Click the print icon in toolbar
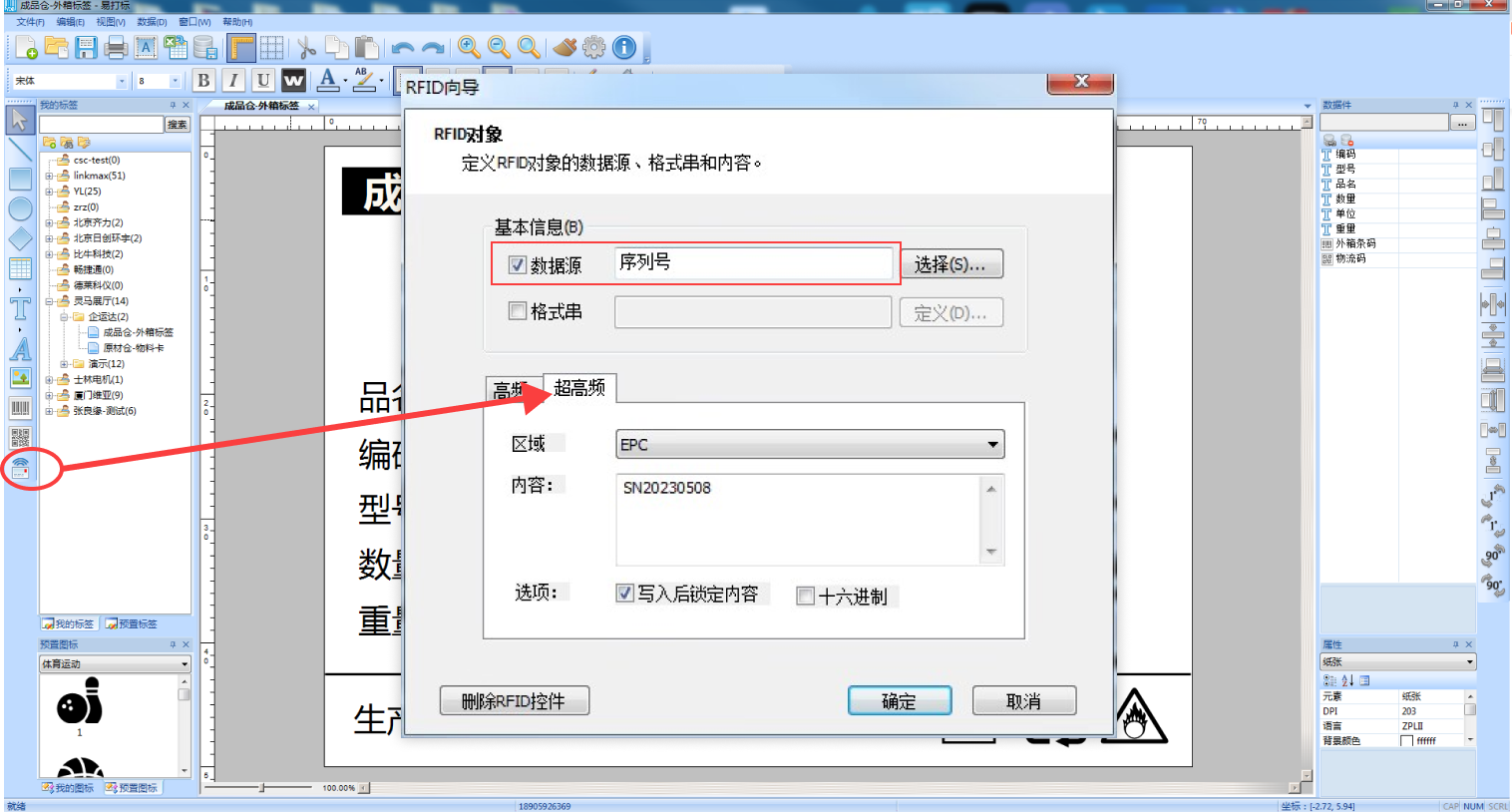 (x=116, y=47)
